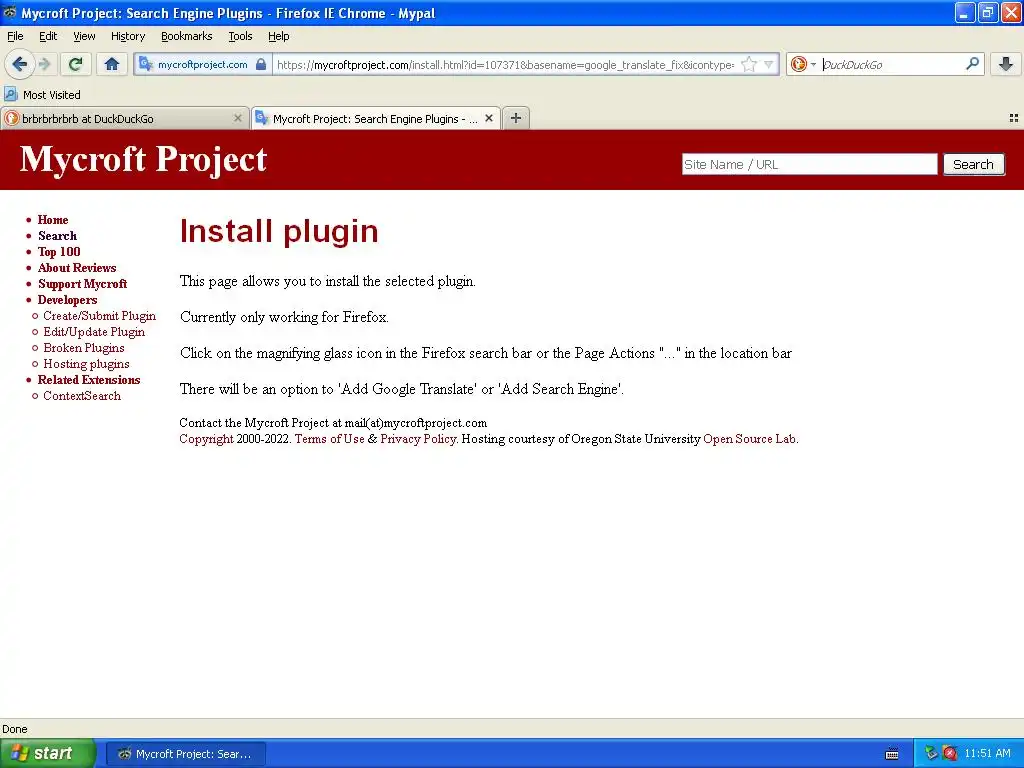The width and height of the screenshot is (1024, 768).
Task: Open a new tab with plus button
Action: pos(516,118)
